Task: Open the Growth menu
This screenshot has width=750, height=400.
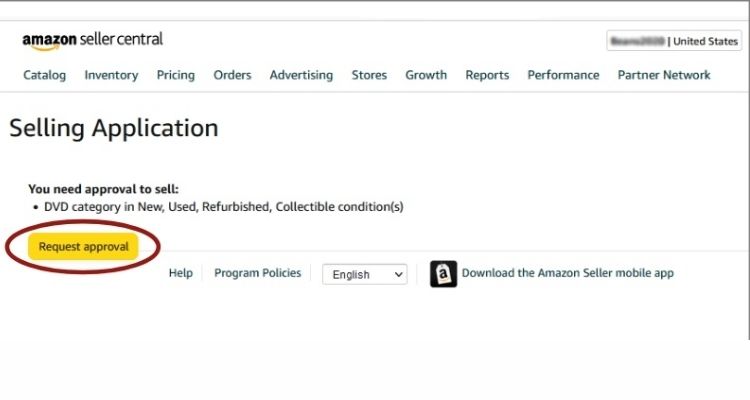Action: pyautogui.click(x=426, y=75)
